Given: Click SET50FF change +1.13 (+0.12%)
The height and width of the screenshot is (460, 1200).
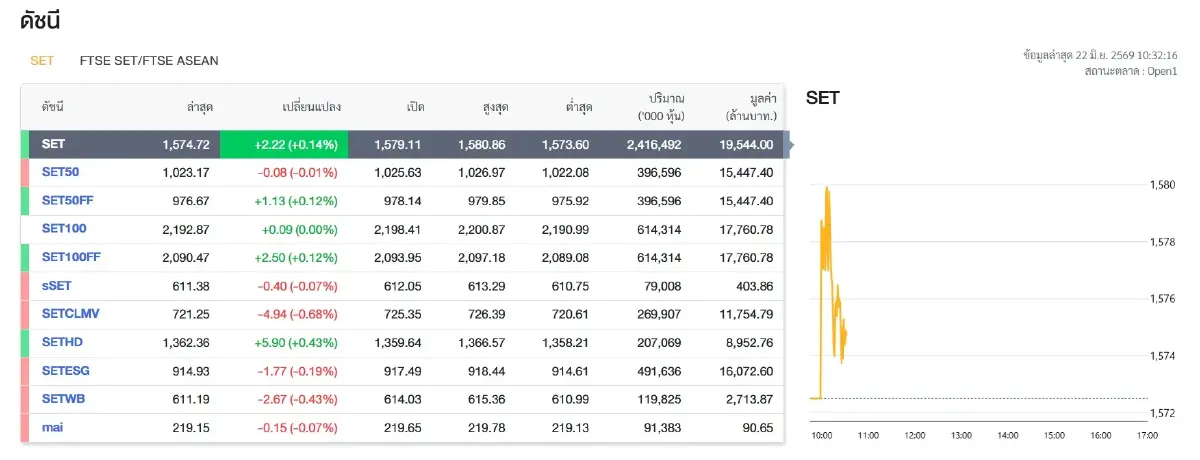Looking at the screenshot, I should pyautogui.click(x=296, y=201).
